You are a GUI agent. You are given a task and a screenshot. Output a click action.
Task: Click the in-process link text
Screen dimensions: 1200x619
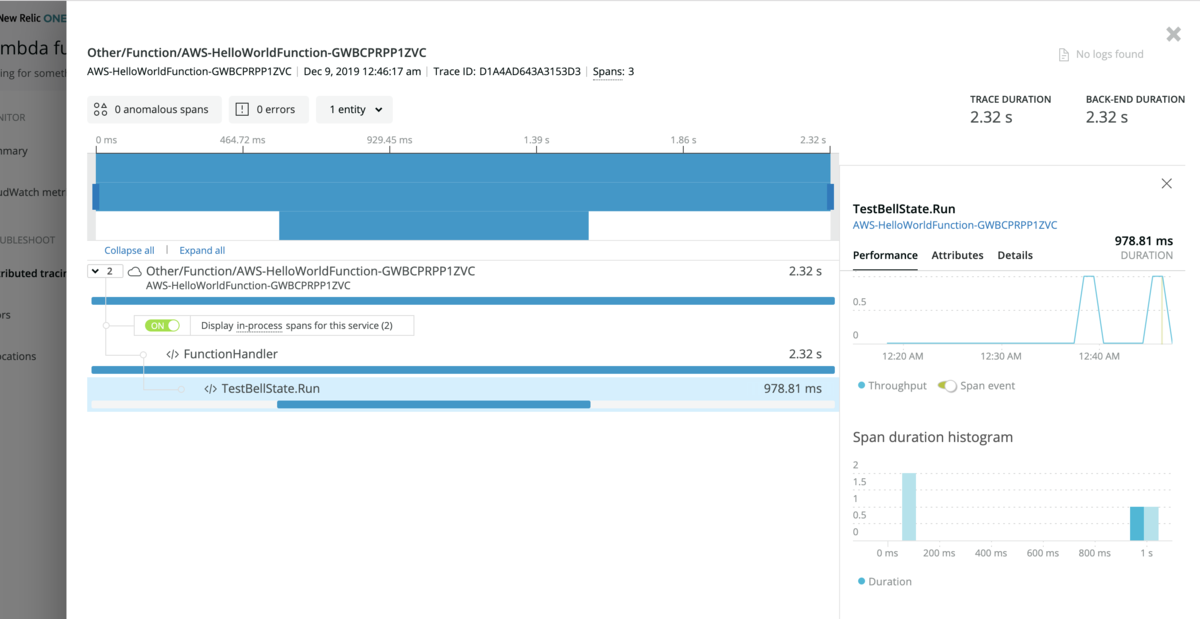tap(257, 325)
